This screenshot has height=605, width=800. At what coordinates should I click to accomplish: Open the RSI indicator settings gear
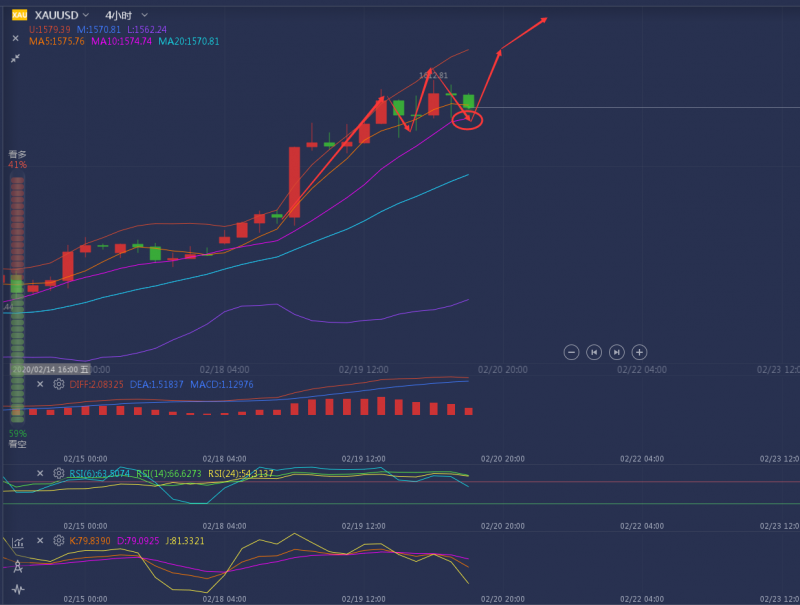(59, 473)
